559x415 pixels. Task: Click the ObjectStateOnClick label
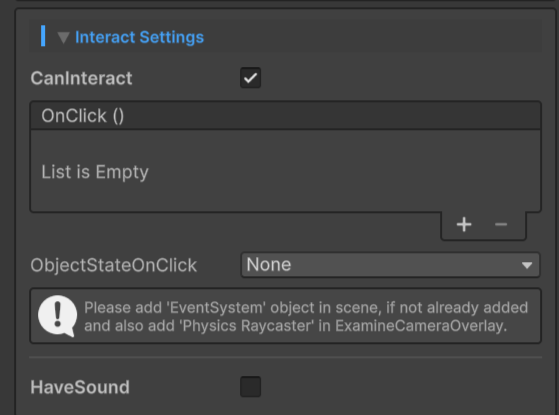point(114,265)
